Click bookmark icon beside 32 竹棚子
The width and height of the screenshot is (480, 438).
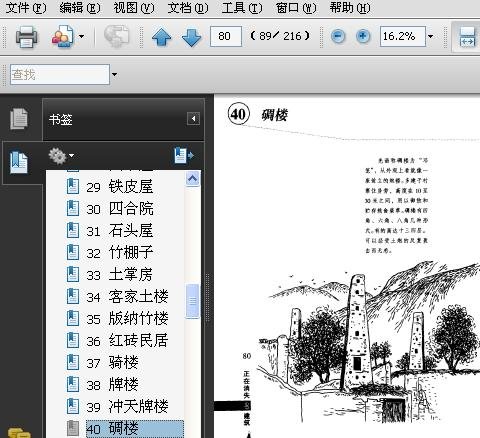[x=73, y=252]
